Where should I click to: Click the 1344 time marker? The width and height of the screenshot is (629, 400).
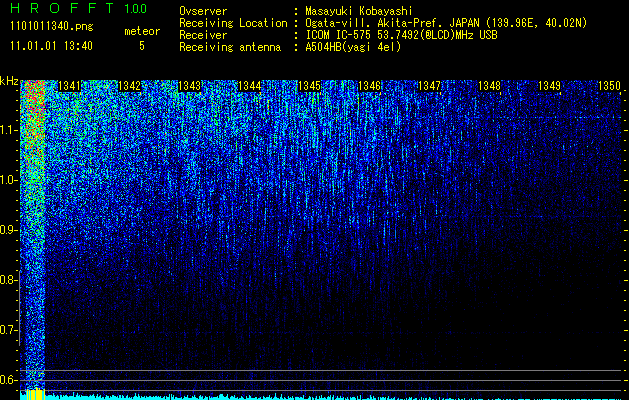[x=250, y=86]
